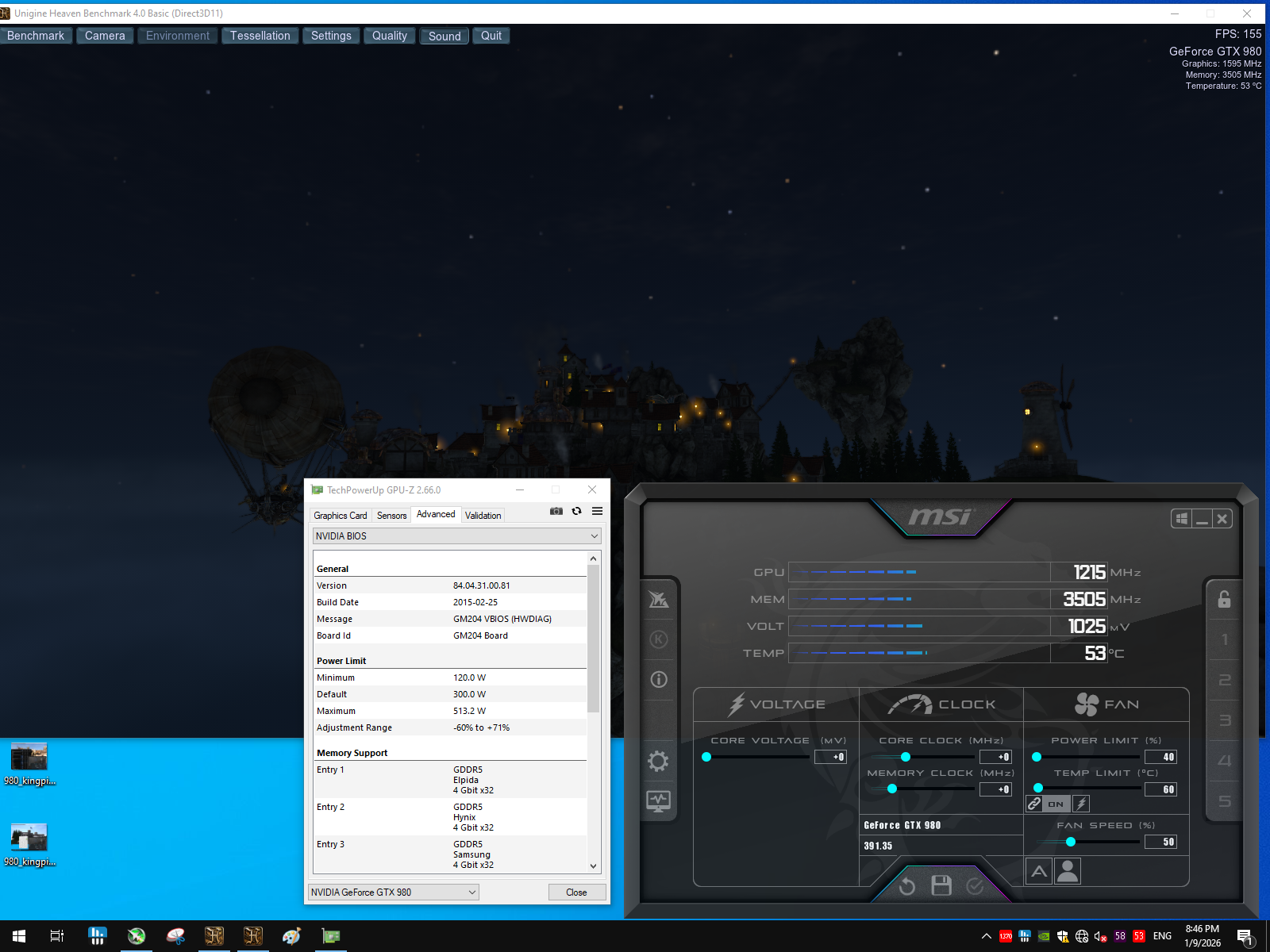Click the Kombustor K icon in Afterburner
Screen dimensions: 1270x952
point(659,639)
